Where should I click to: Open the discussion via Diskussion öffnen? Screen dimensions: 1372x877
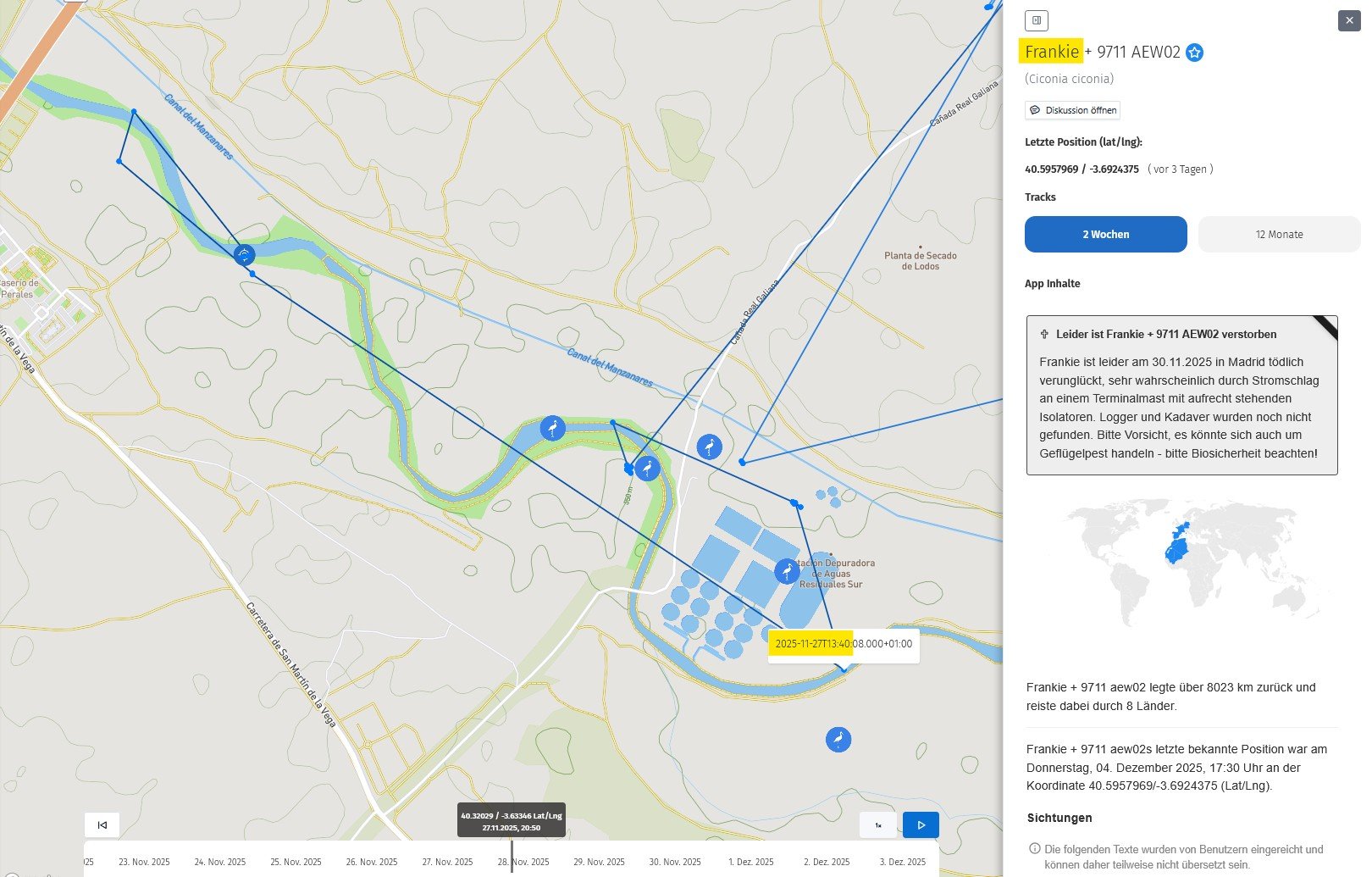point(1072,110)
